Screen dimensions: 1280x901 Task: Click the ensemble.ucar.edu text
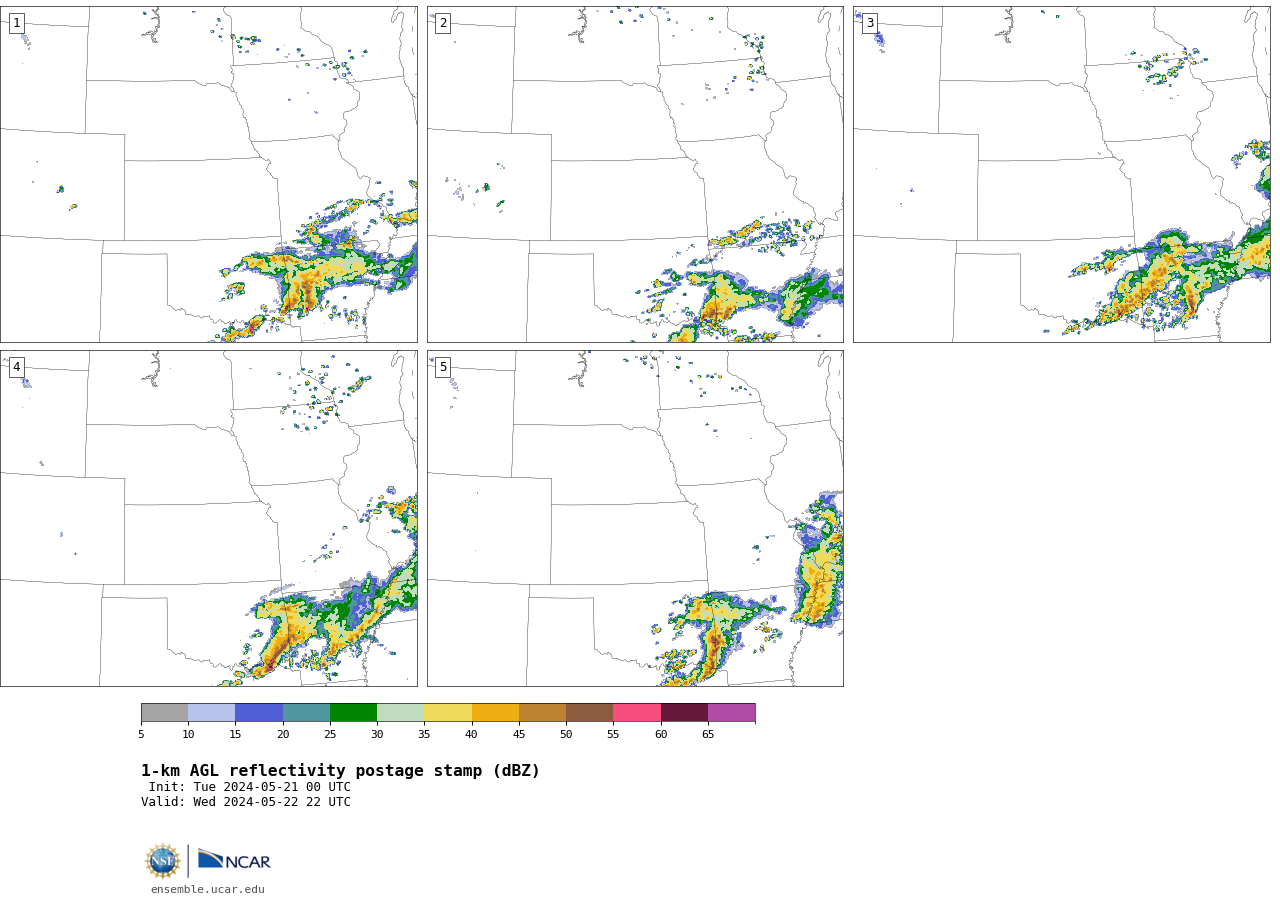coord(208,889)
